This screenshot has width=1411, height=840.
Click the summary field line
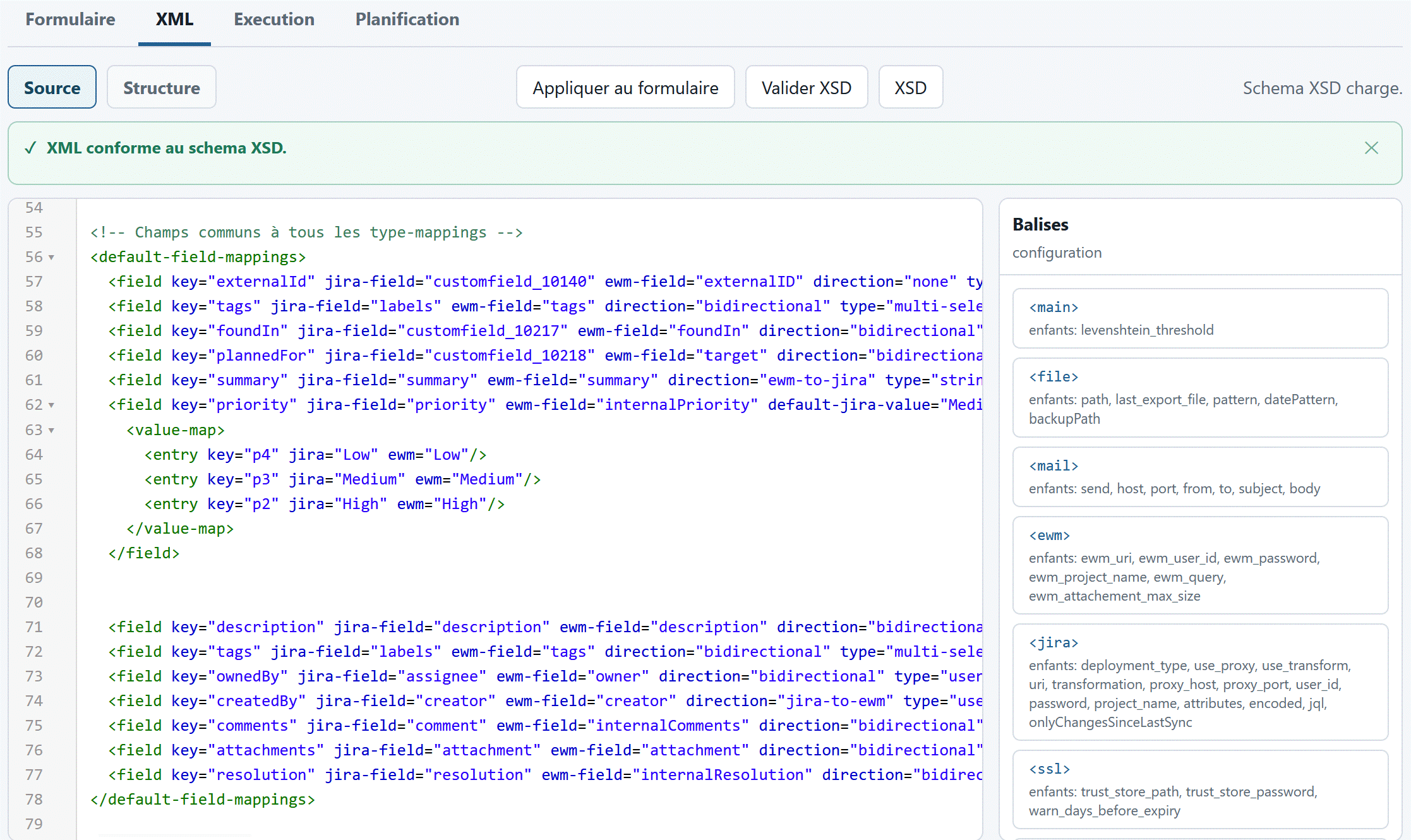pyautogui.click(x=545, y=380)
